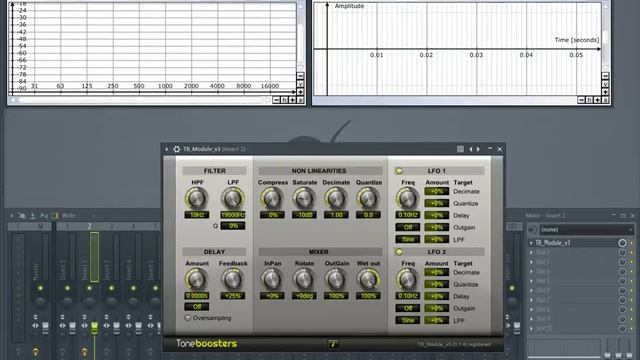This screenshot has height=360, width=640.
Task: Click LFO 1 Outgain amount field
Action: click(437, 227)
